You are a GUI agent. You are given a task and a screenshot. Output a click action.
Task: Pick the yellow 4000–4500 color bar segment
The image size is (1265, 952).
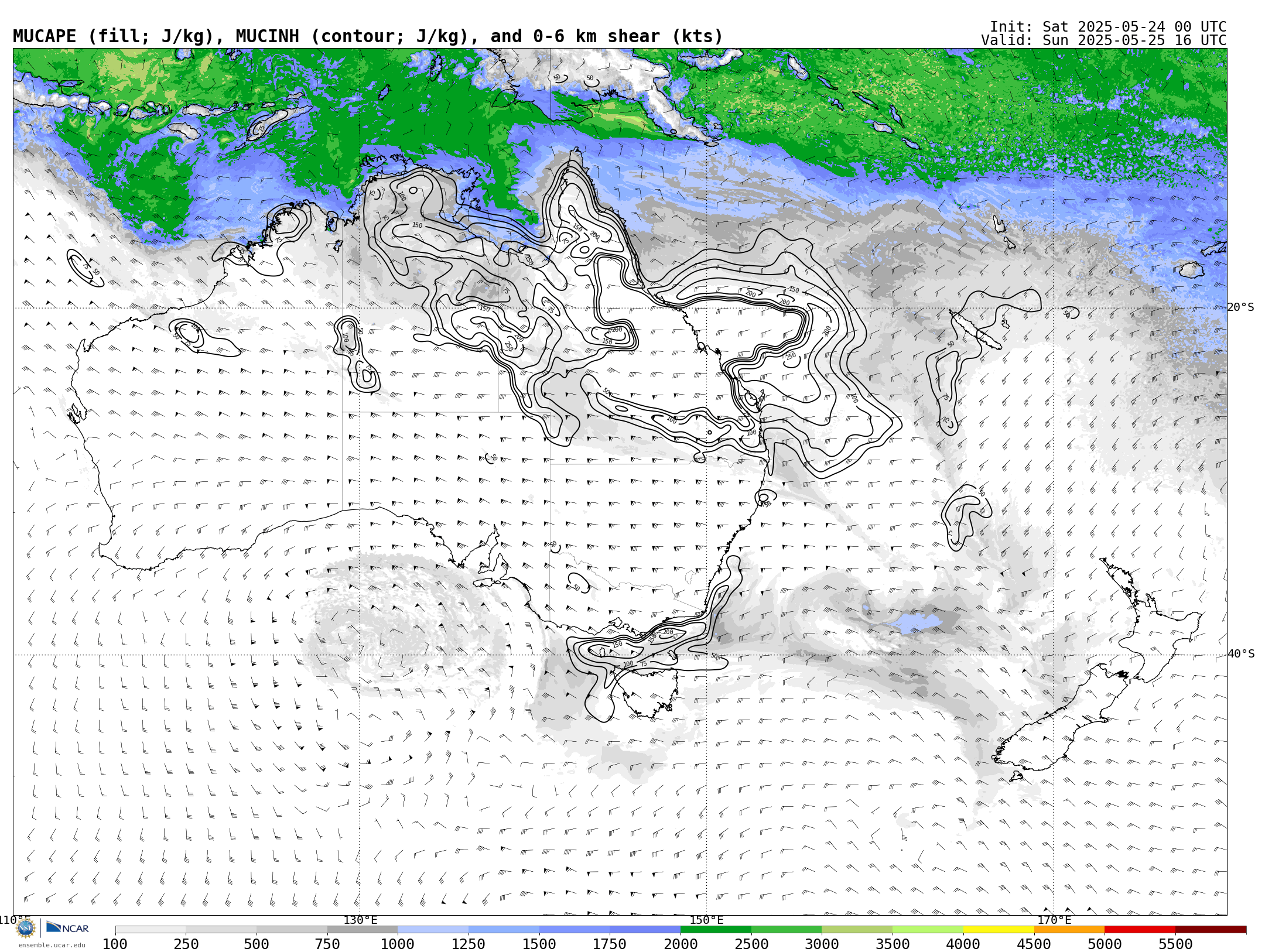999,930
